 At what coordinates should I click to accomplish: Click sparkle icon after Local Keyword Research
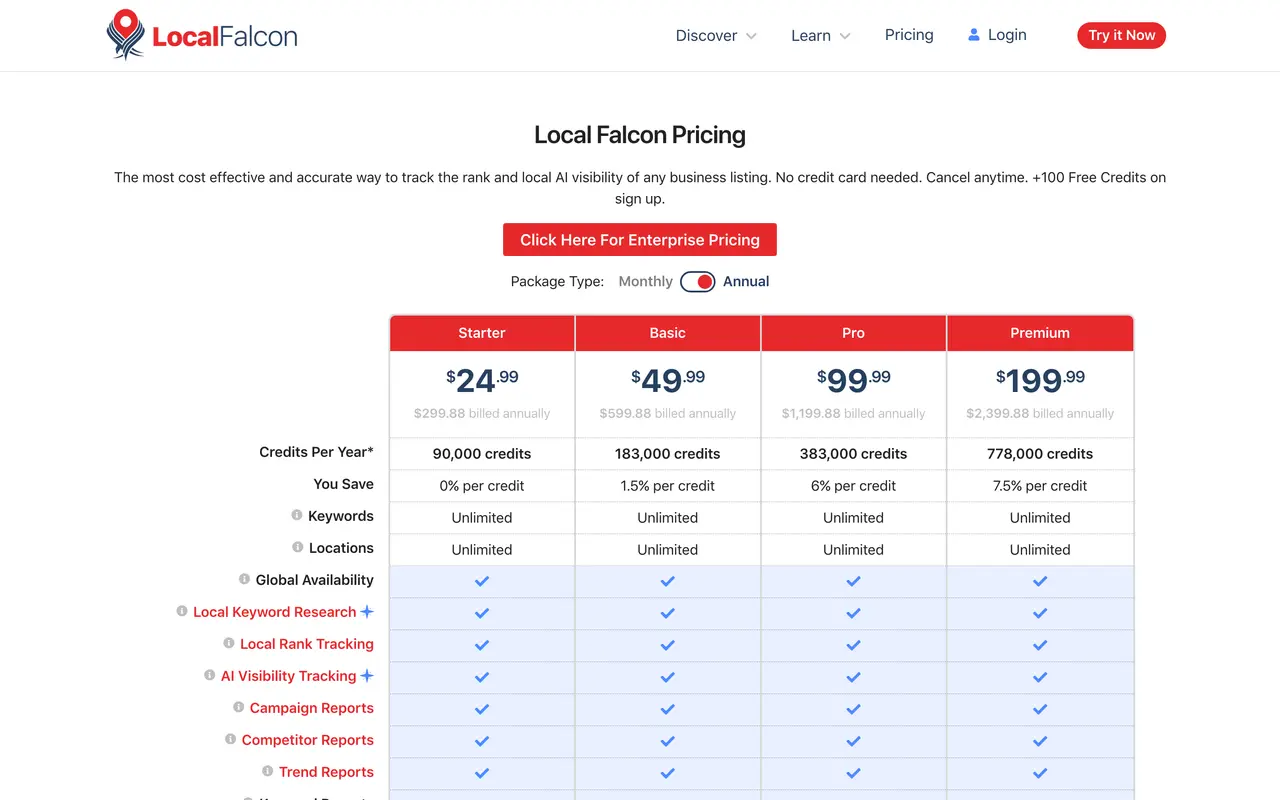(x=367, y=611)
